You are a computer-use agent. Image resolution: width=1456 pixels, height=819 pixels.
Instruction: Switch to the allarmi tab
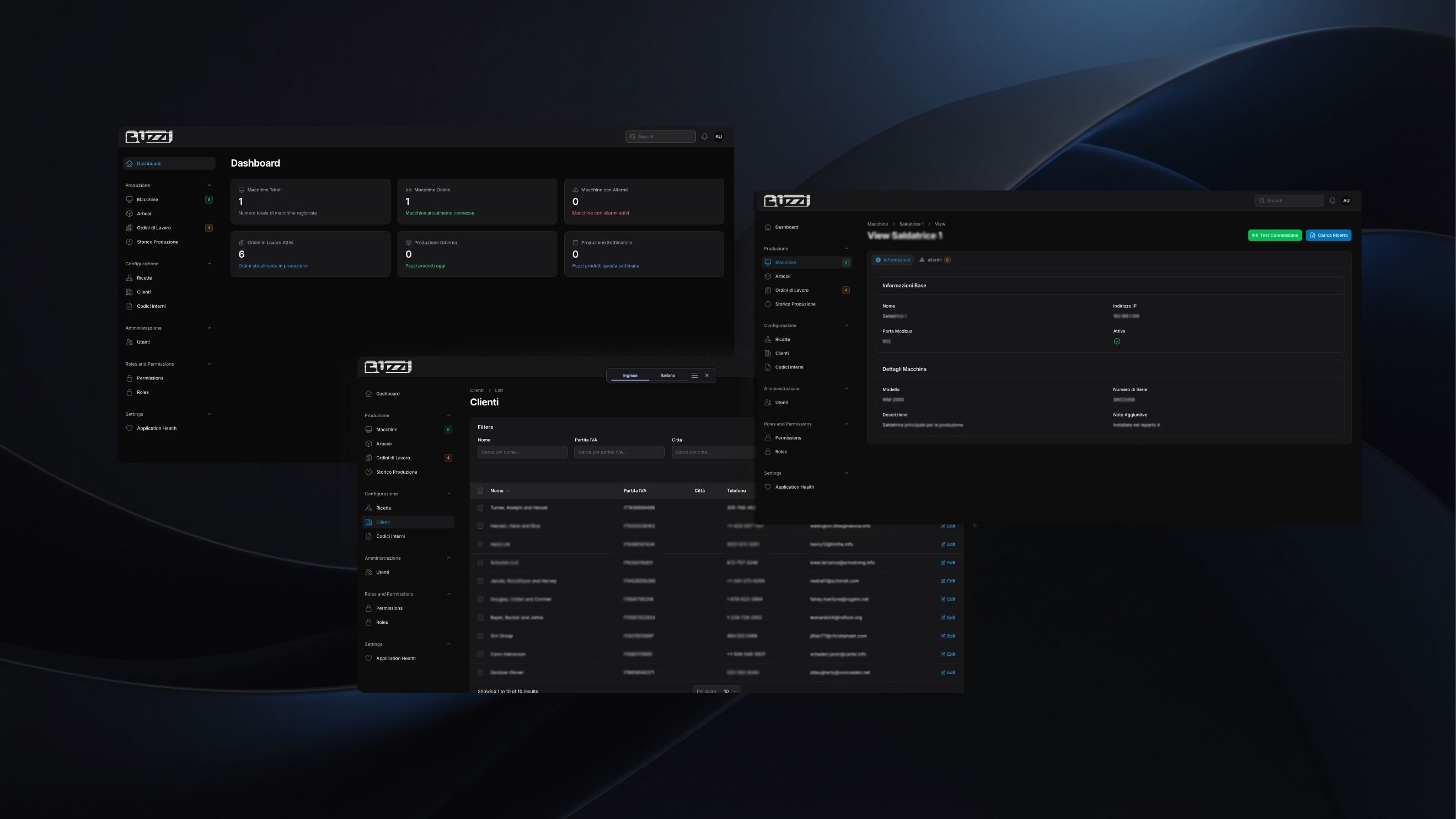coord(934,260)
